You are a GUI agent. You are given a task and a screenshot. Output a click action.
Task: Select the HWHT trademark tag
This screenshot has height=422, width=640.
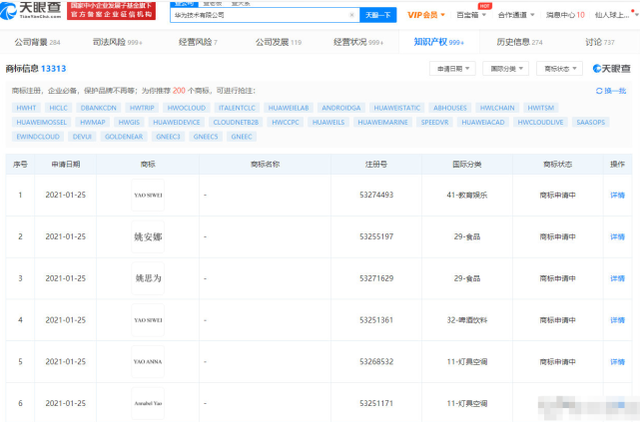tap(26, 108)
